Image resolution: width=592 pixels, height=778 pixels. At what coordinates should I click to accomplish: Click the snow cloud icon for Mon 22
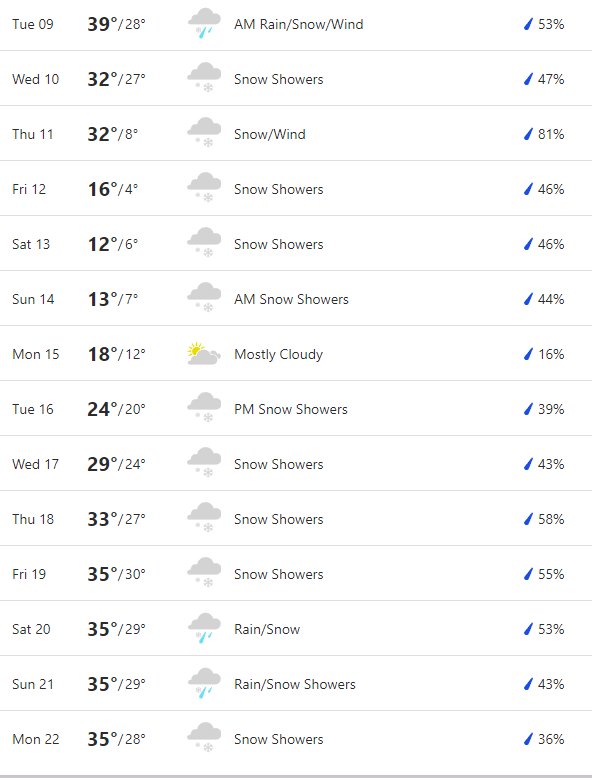coord(204,738)
